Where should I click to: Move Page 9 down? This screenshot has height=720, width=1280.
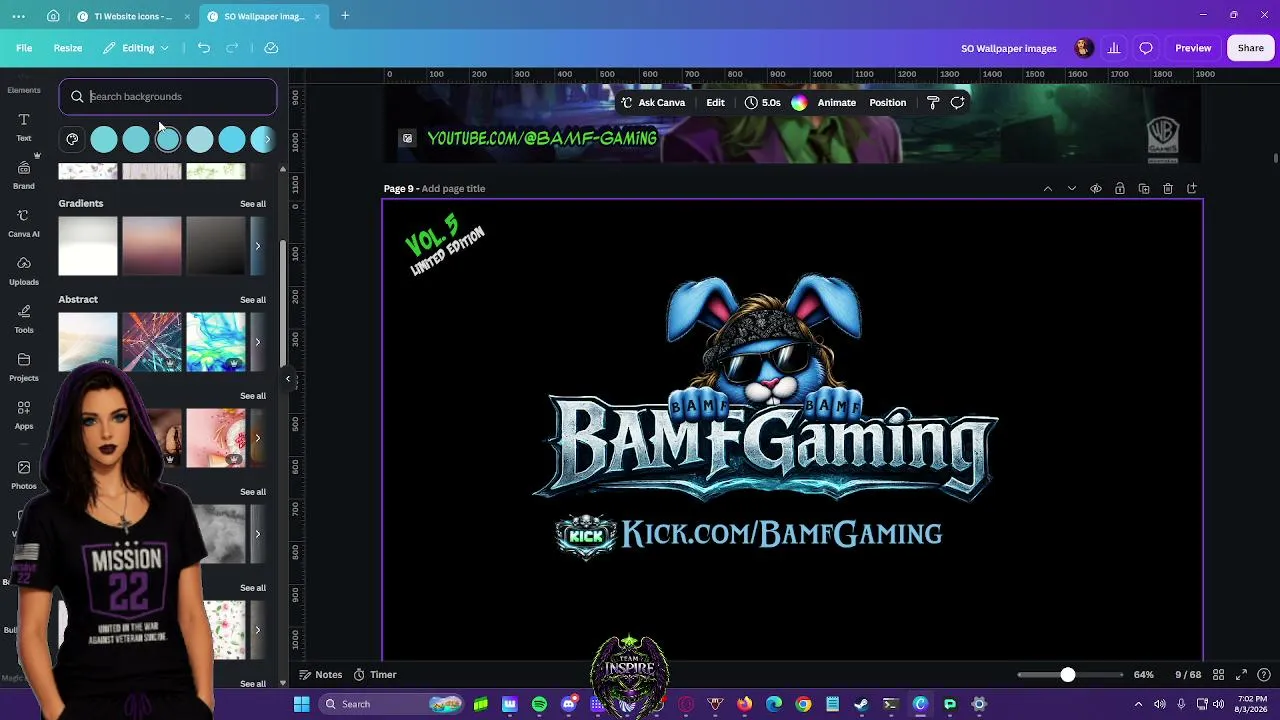pos(1072,189)
